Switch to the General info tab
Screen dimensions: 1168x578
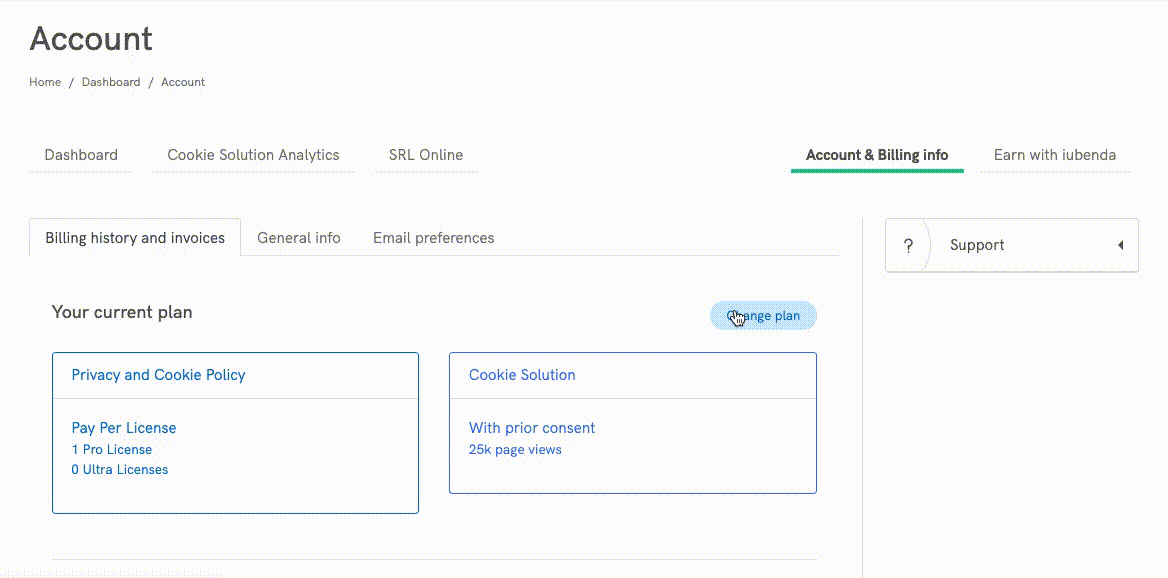click(298, 238)
